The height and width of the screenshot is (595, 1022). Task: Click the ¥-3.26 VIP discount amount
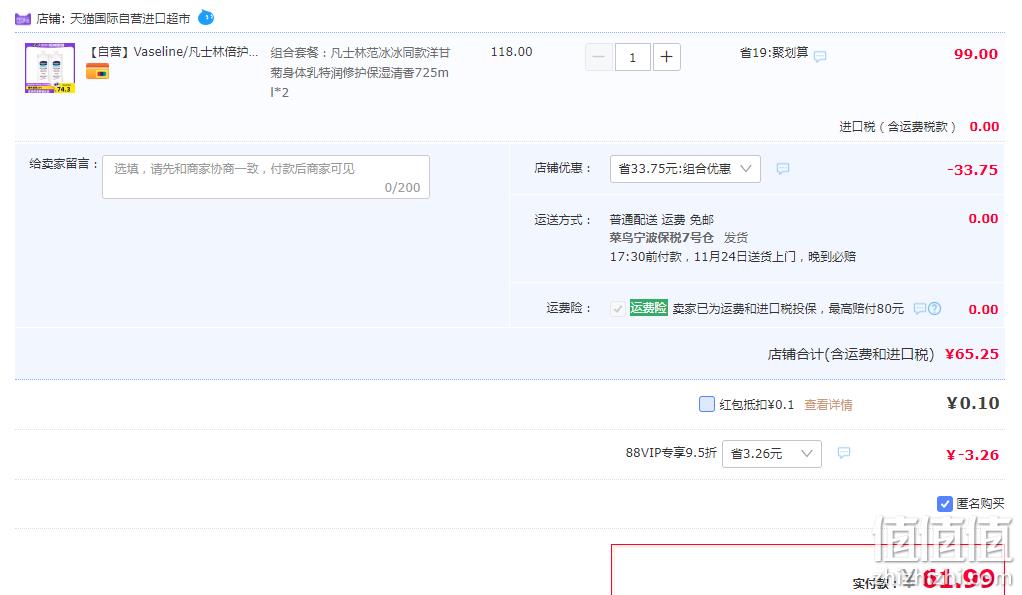(972, 455)
